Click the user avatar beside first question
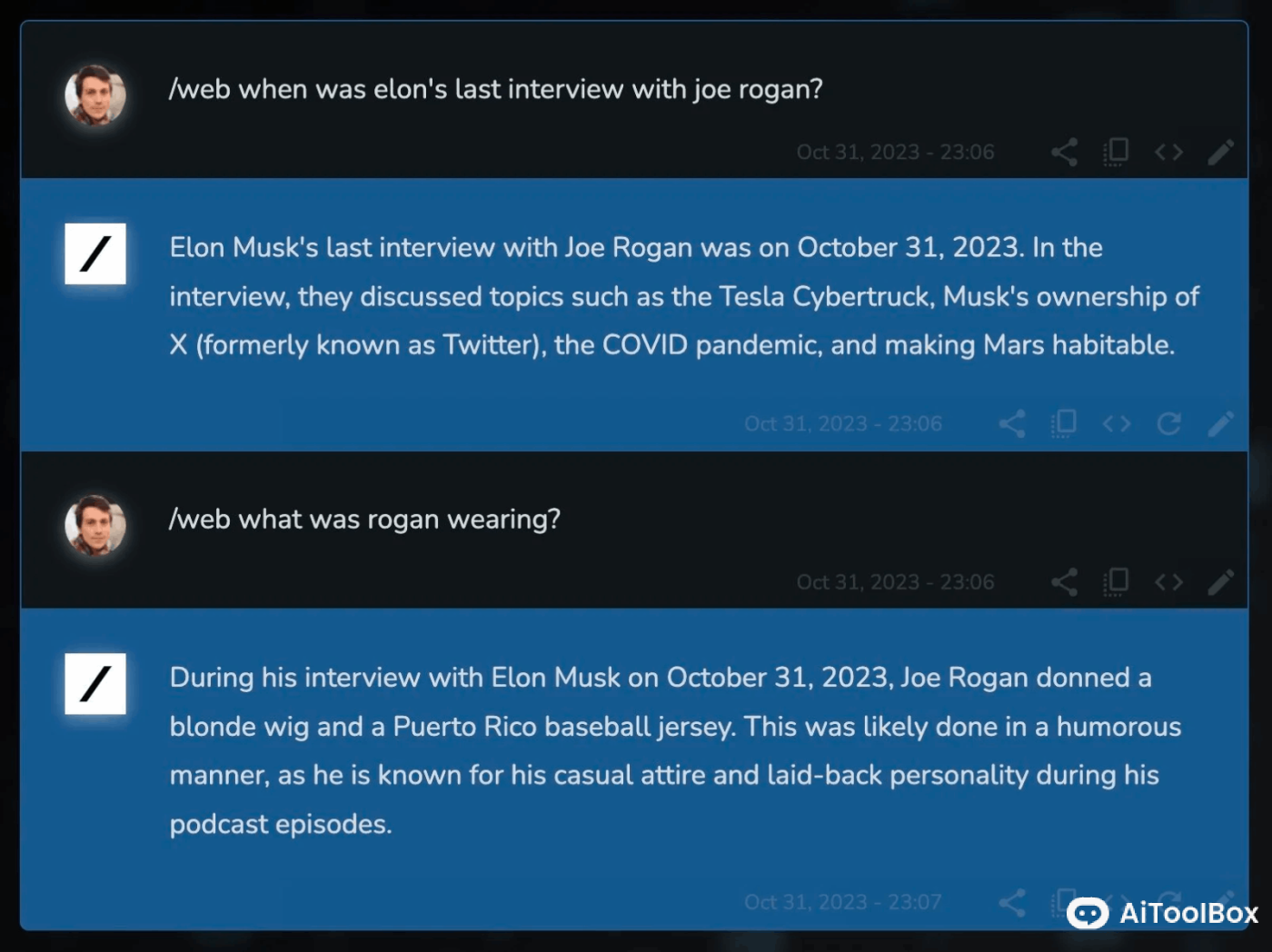Image resolution: width=1272 pixels, height=952 pixels. [x=95, y=95]
